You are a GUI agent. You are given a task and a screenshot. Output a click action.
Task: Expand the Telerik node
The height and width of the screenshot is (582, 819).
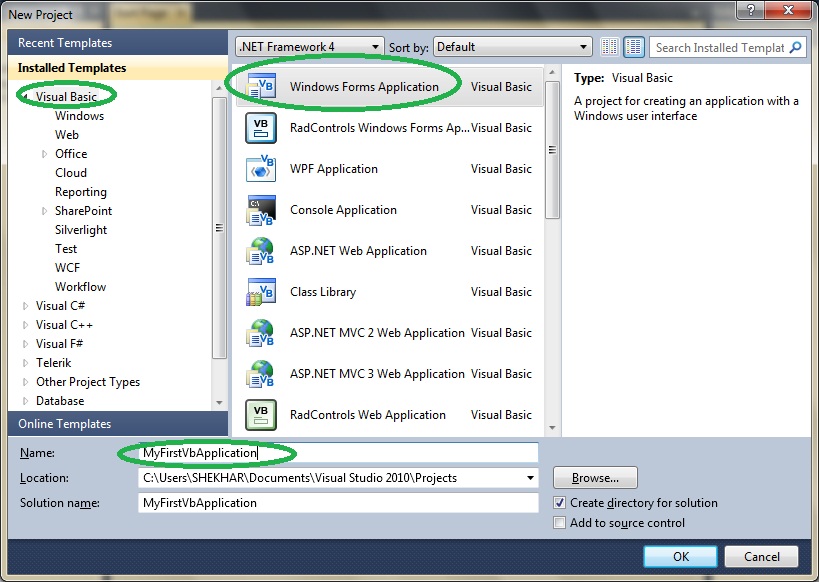tap(25, 363)
